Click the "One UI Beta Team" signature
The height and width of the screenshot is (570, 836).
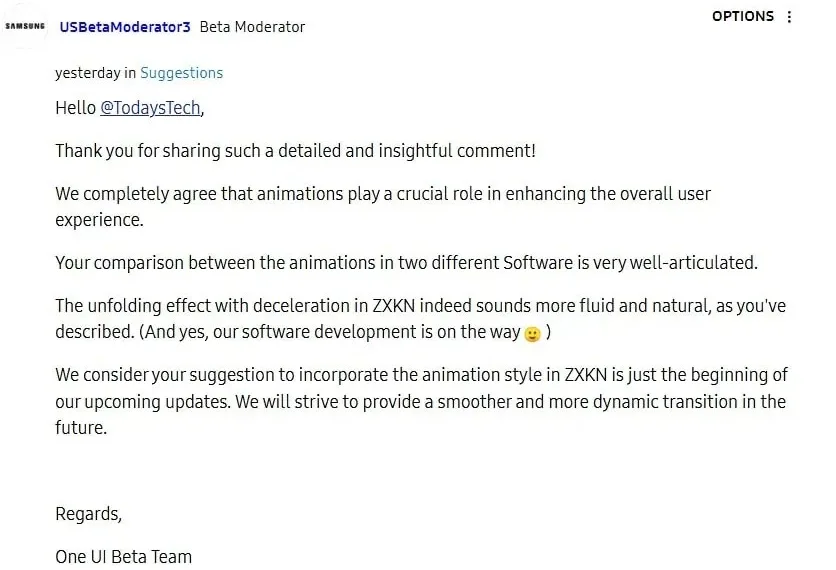click(x=123, y=557)
